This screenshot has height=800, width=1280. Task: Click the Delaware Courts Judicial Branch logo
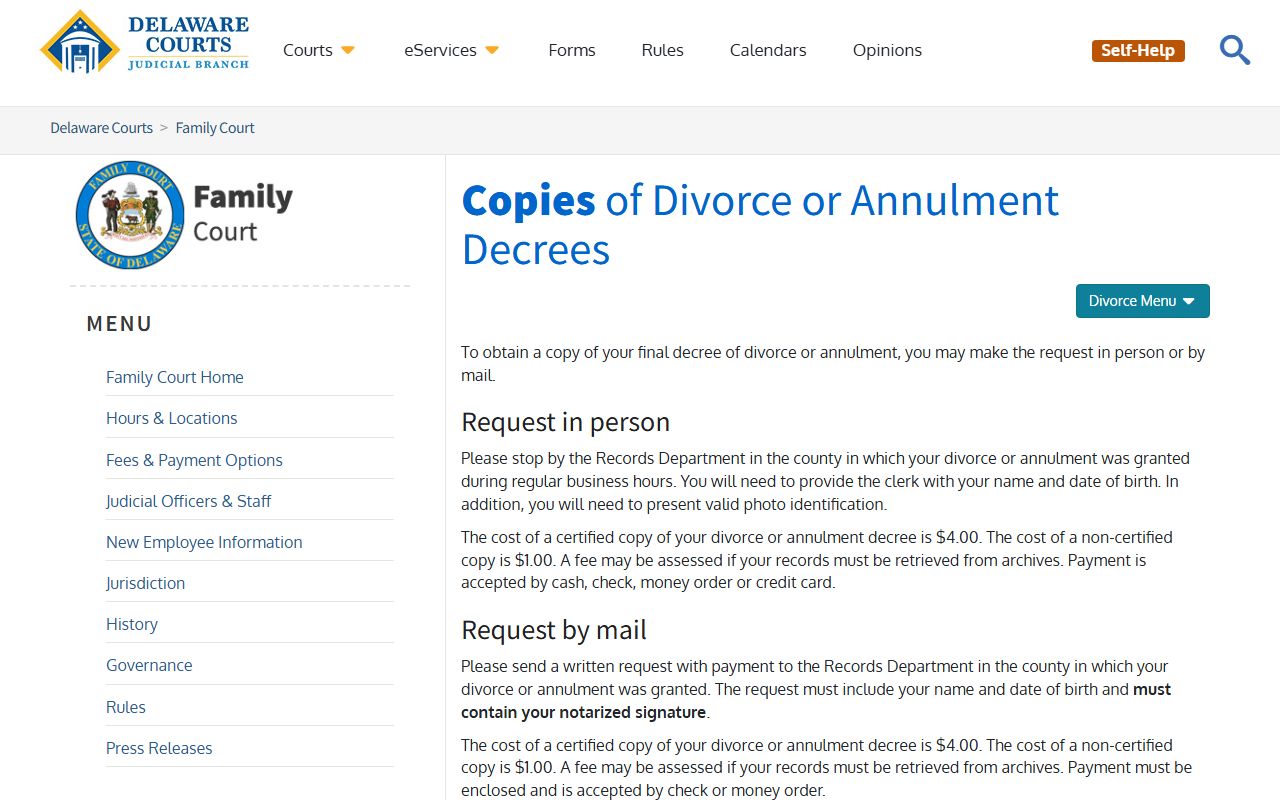145,42
